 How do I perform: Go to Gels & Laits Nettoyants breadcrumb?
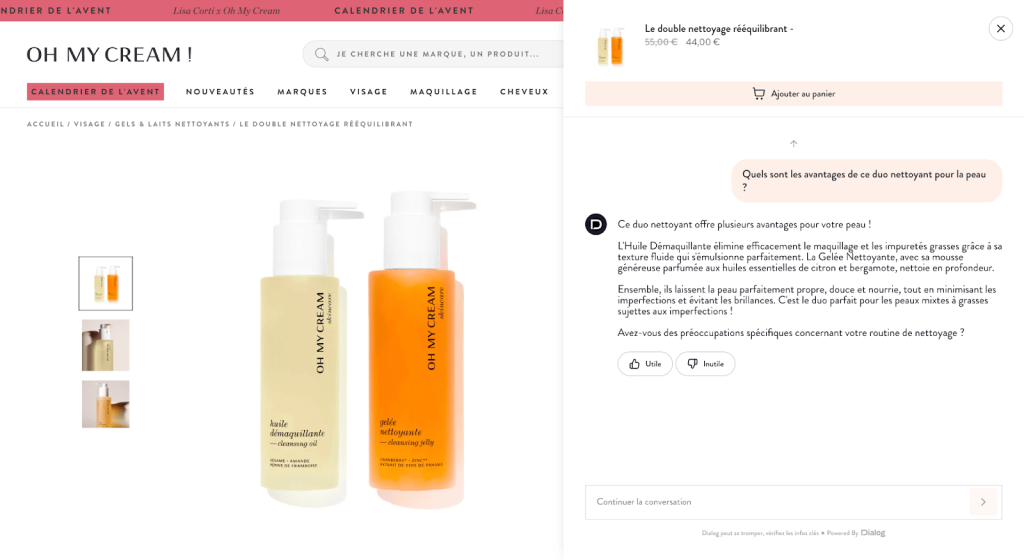172,124
